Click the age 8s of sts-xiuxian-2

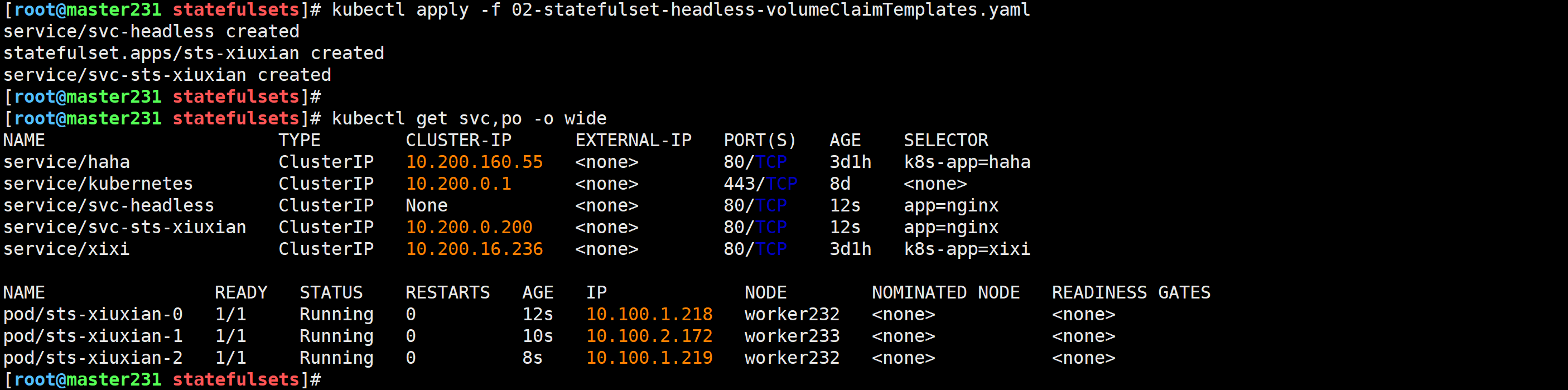click(533, 358)
